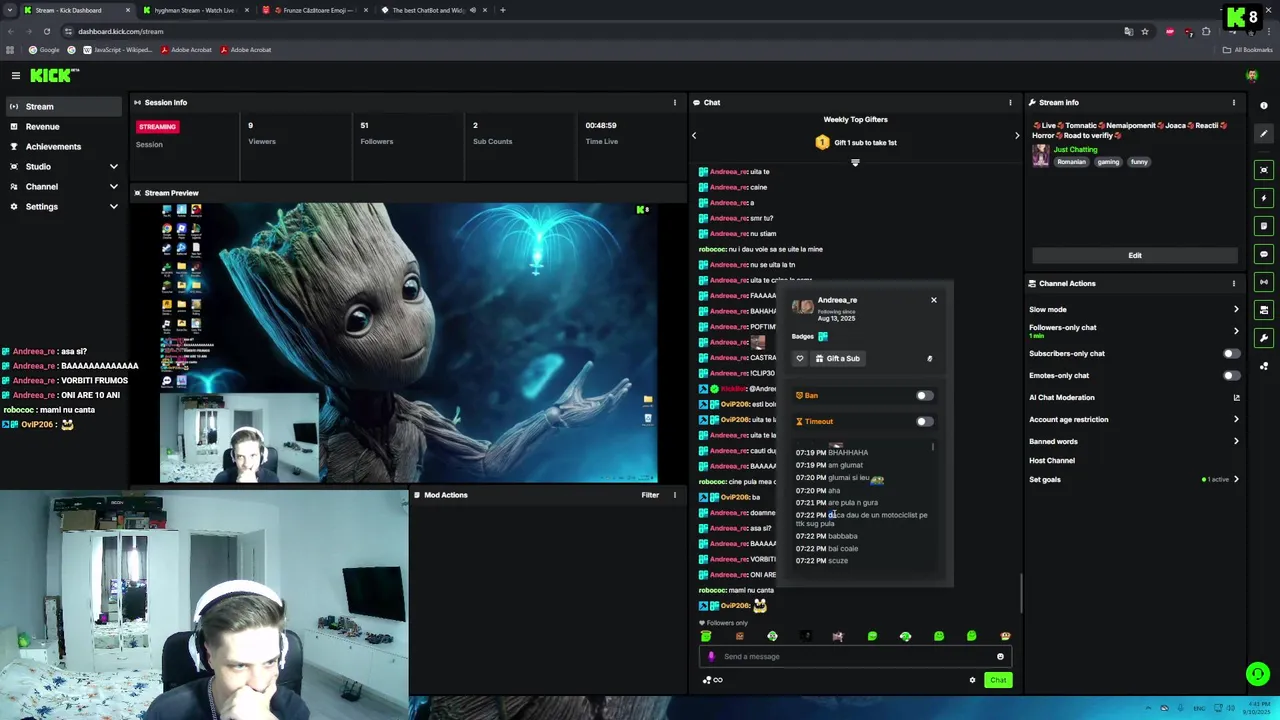The height and width of the screenshot is (720, 1280).
Task: Toggle Subscribers-only chat switch
Action: [x=1231, y=353]
